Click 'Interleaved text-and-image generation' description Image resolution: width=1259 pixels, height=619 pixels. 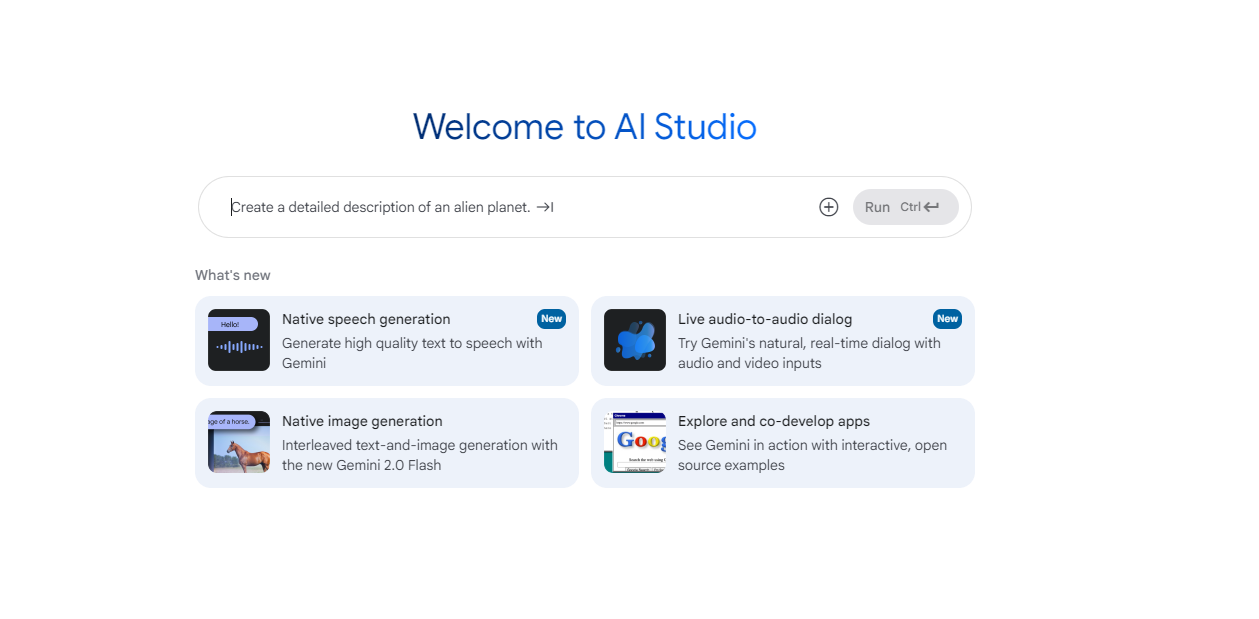click(x=420, y=455)
